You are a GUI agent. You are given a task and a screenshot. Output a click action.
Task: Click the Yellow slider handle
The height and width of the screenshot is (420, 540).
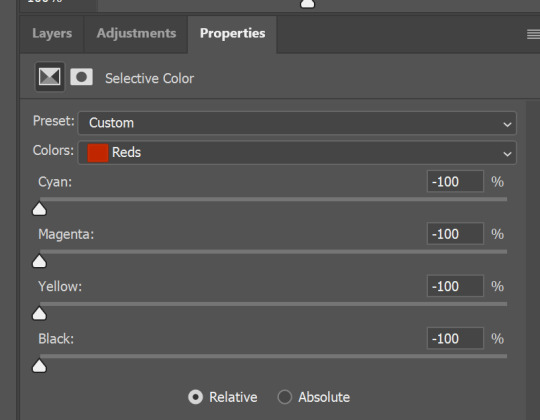39,314
